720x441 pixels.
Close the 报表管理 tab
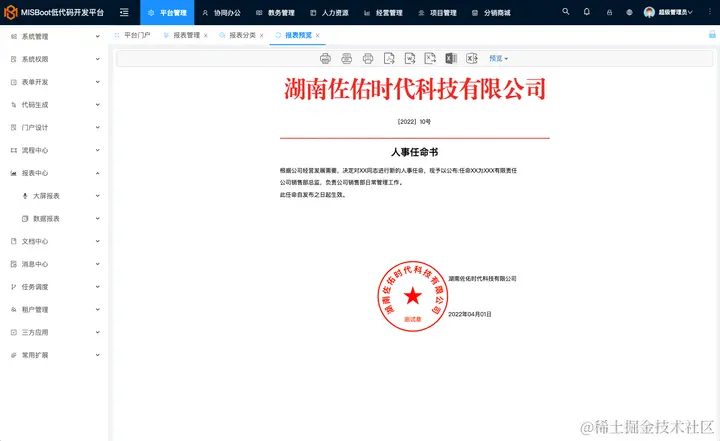[x=206, y=35]
